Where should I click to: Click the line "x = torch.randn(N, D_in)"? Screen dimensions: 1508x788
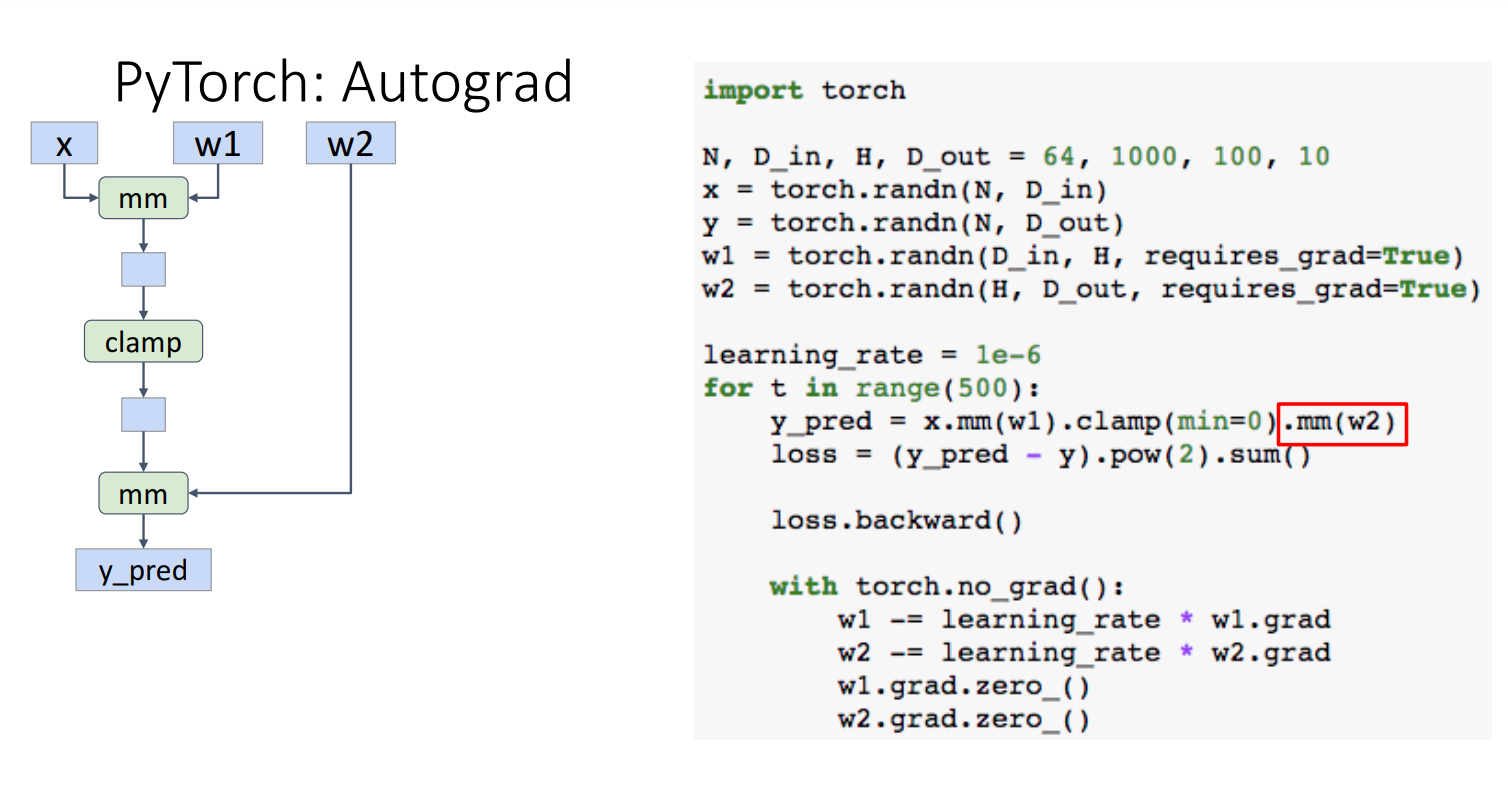click(905, 190)
